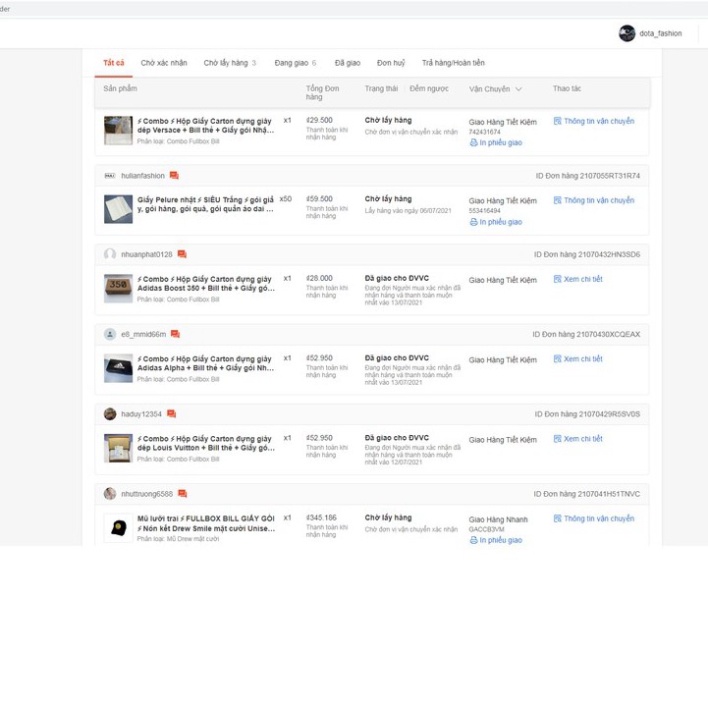Print delivery slip for order 742431674
The image size is (708, 708).
click(x=496, y=143)
